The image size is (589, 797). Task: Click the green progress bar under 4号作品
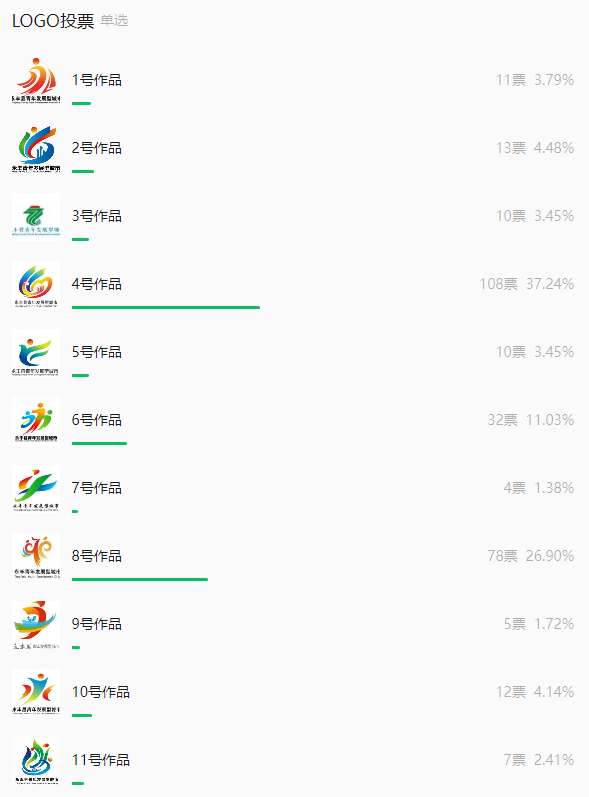click(x=166, y=308)
